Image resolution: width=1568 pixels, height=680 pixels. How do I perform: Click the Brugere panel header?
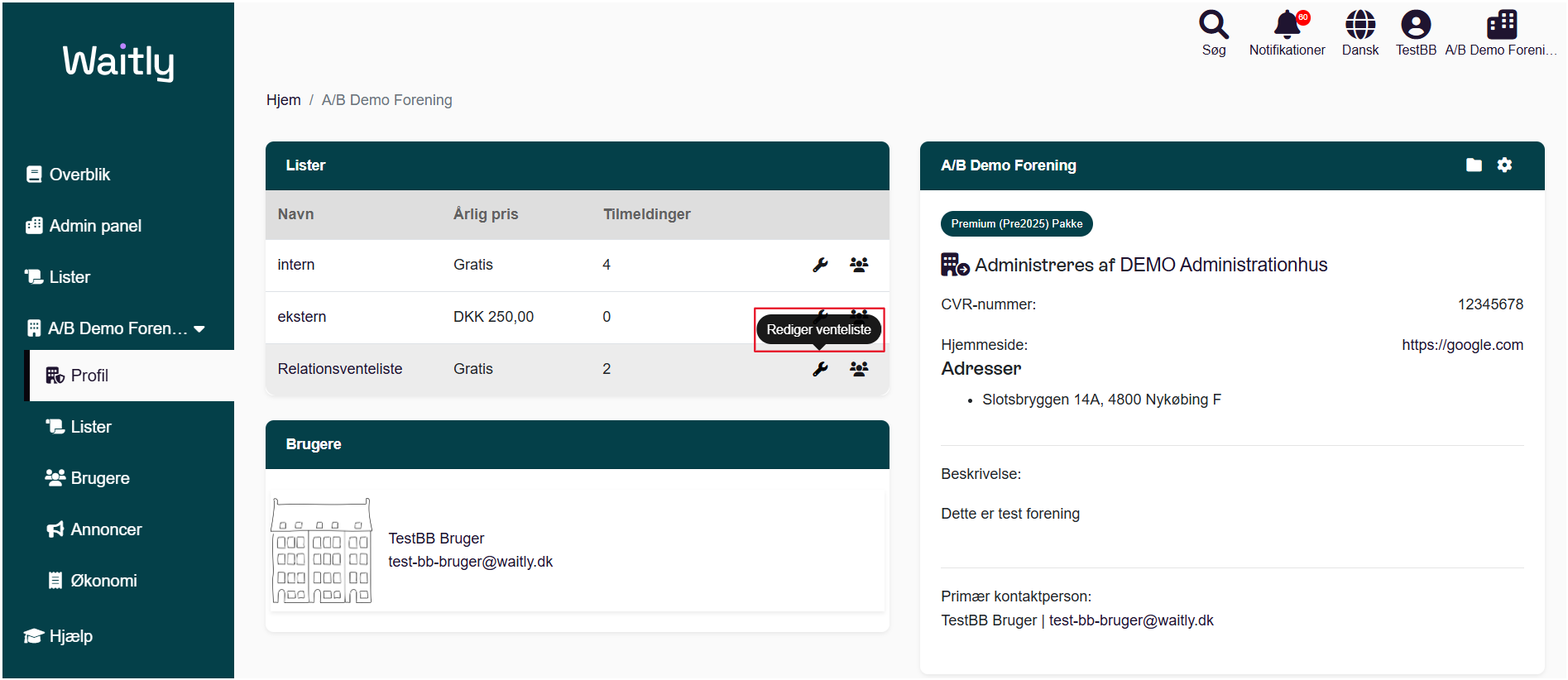tap(578, 444)
